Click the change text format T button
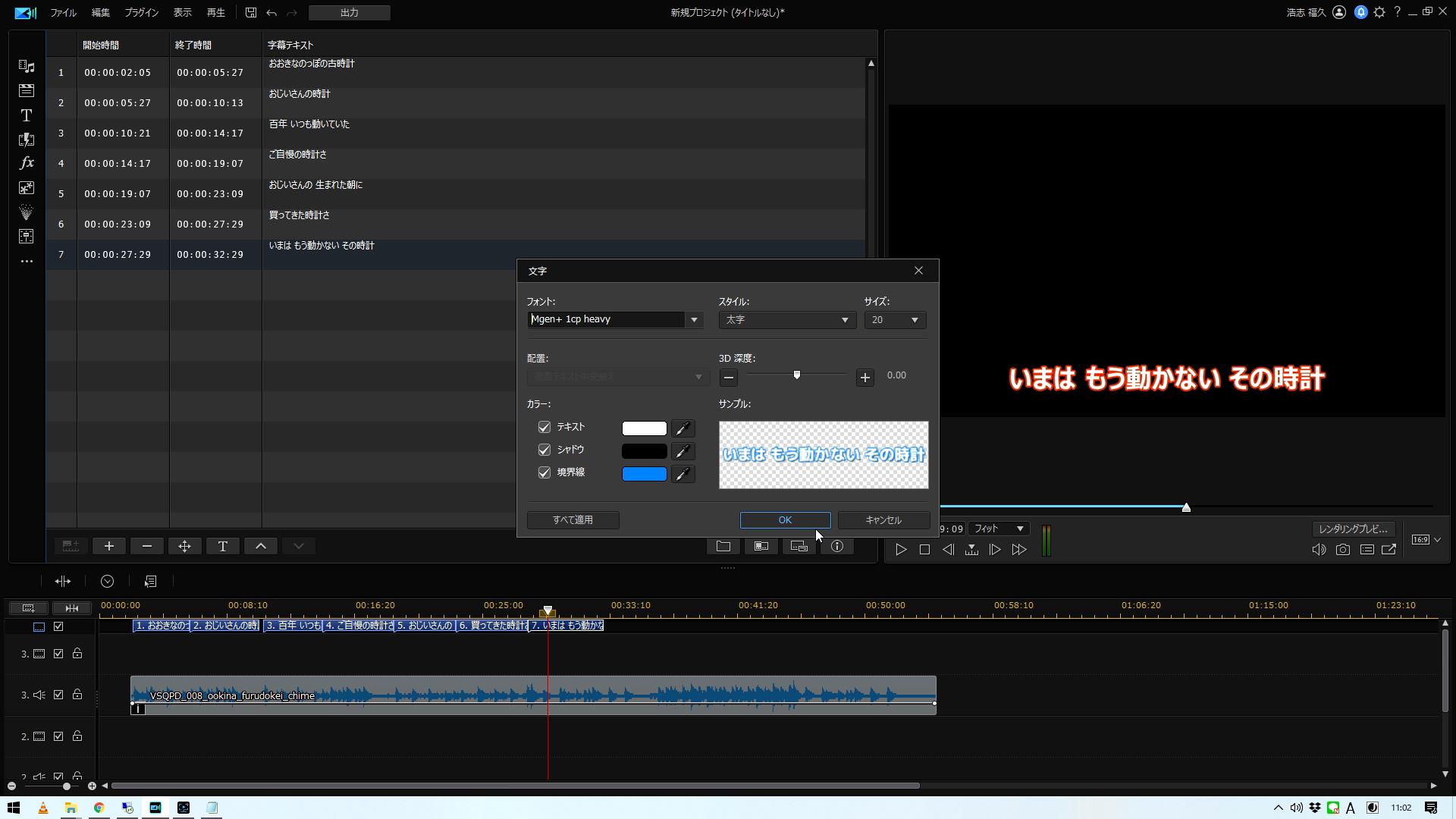Viewport: 1456px width, 819px height. coord(222,546)
